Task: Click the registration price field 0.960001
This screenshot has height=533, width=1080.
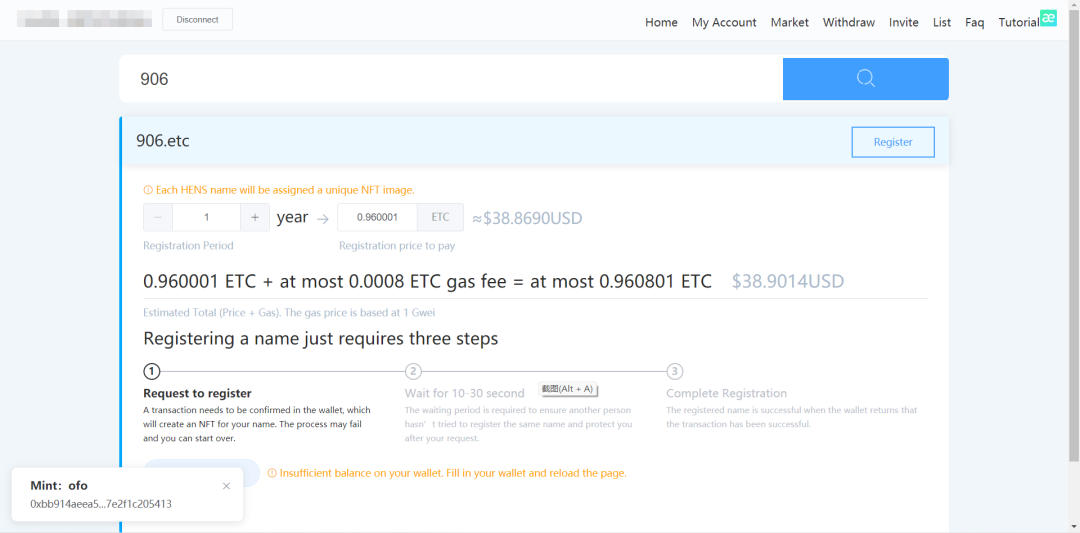Action: pyautogui.click(x=378, y=218)
